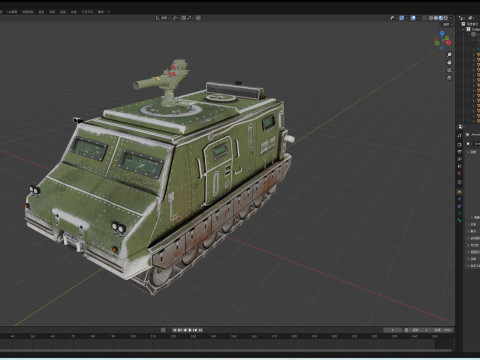The image size is (480, 360).
Task: Open the viewport shading options dropdown
Action: tap(451, 18)
